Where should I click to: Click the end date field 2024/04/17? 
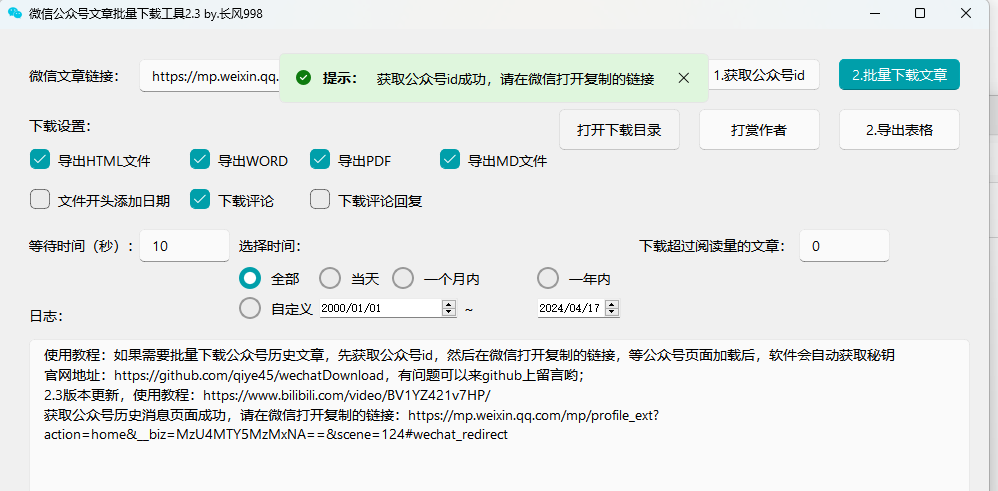coord(572,308)
